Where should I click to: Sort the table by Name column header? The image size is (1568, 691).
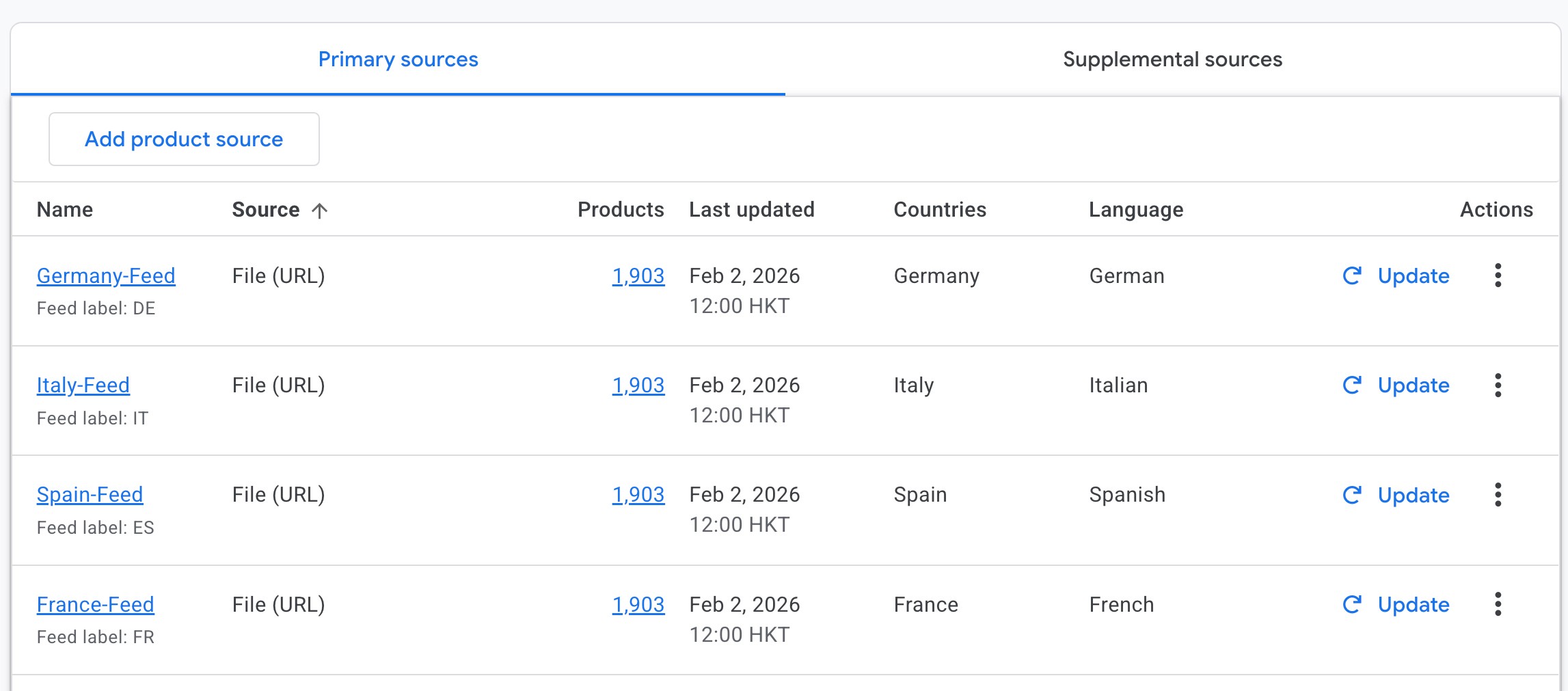(x=65, y=210)
